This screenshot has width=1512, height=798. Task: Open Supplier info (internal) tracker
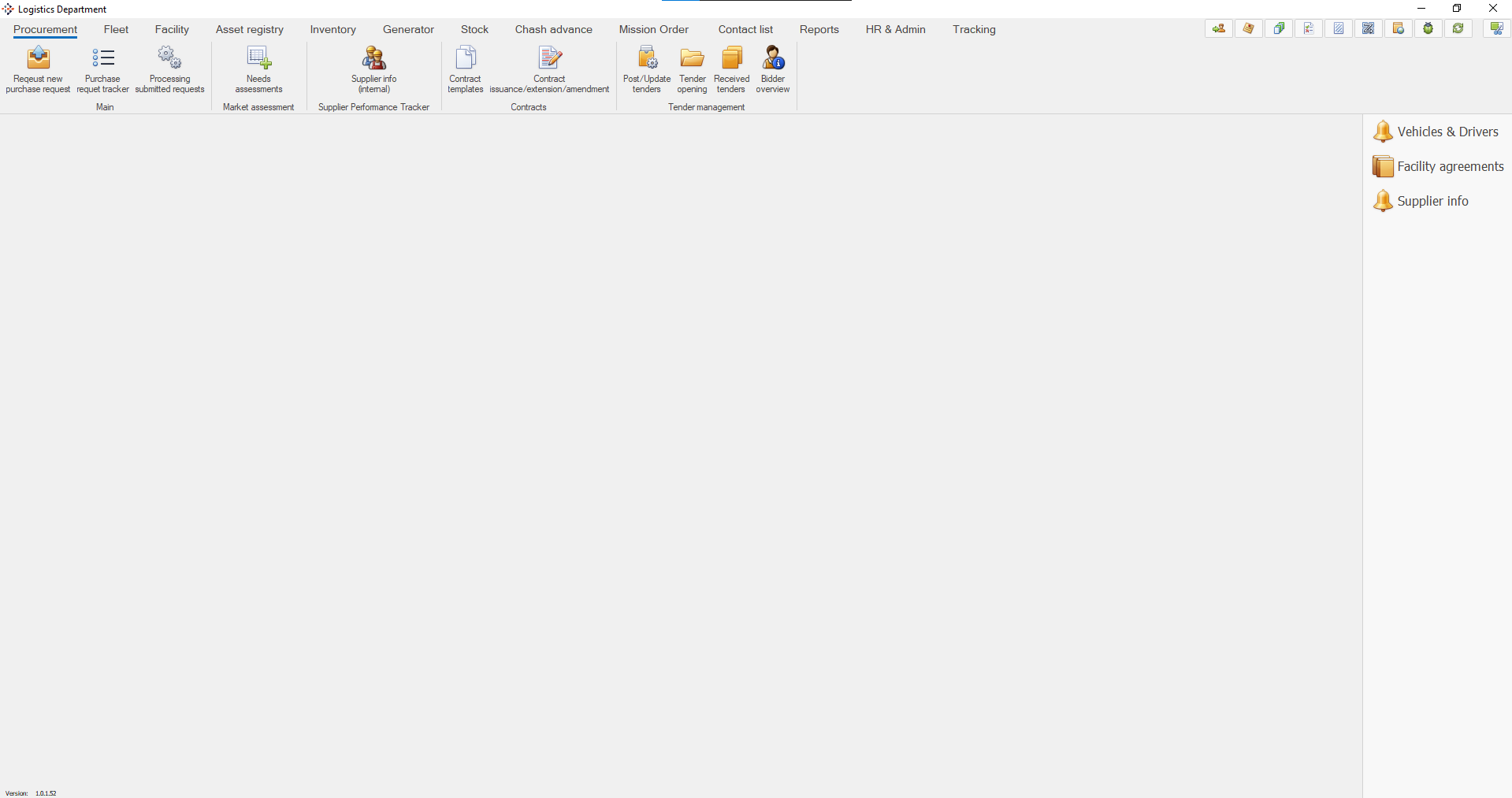(x=373, y=59)
